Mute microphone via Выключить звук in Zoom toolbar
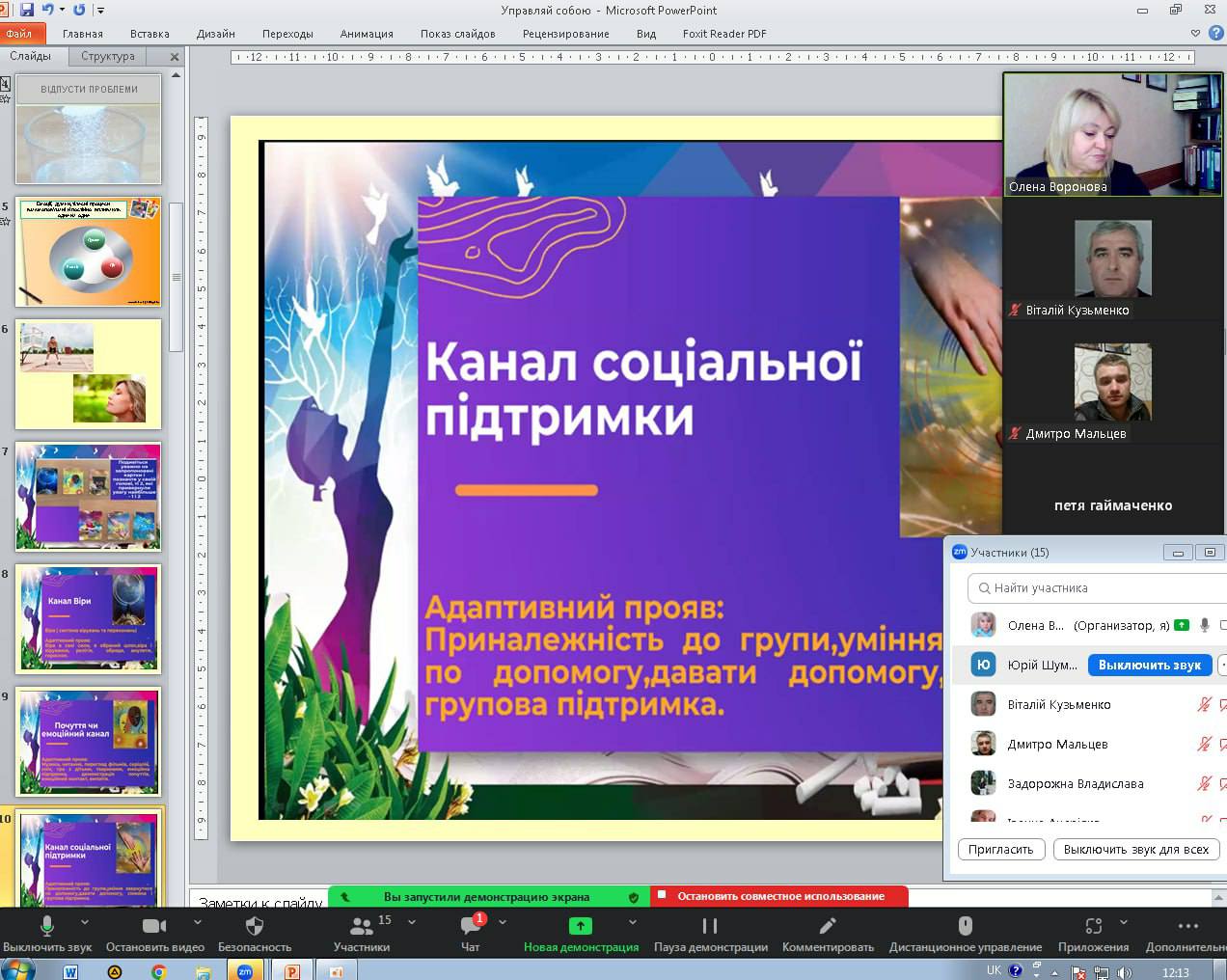This screenshot has width=1227, height=980. pos(46,927)
